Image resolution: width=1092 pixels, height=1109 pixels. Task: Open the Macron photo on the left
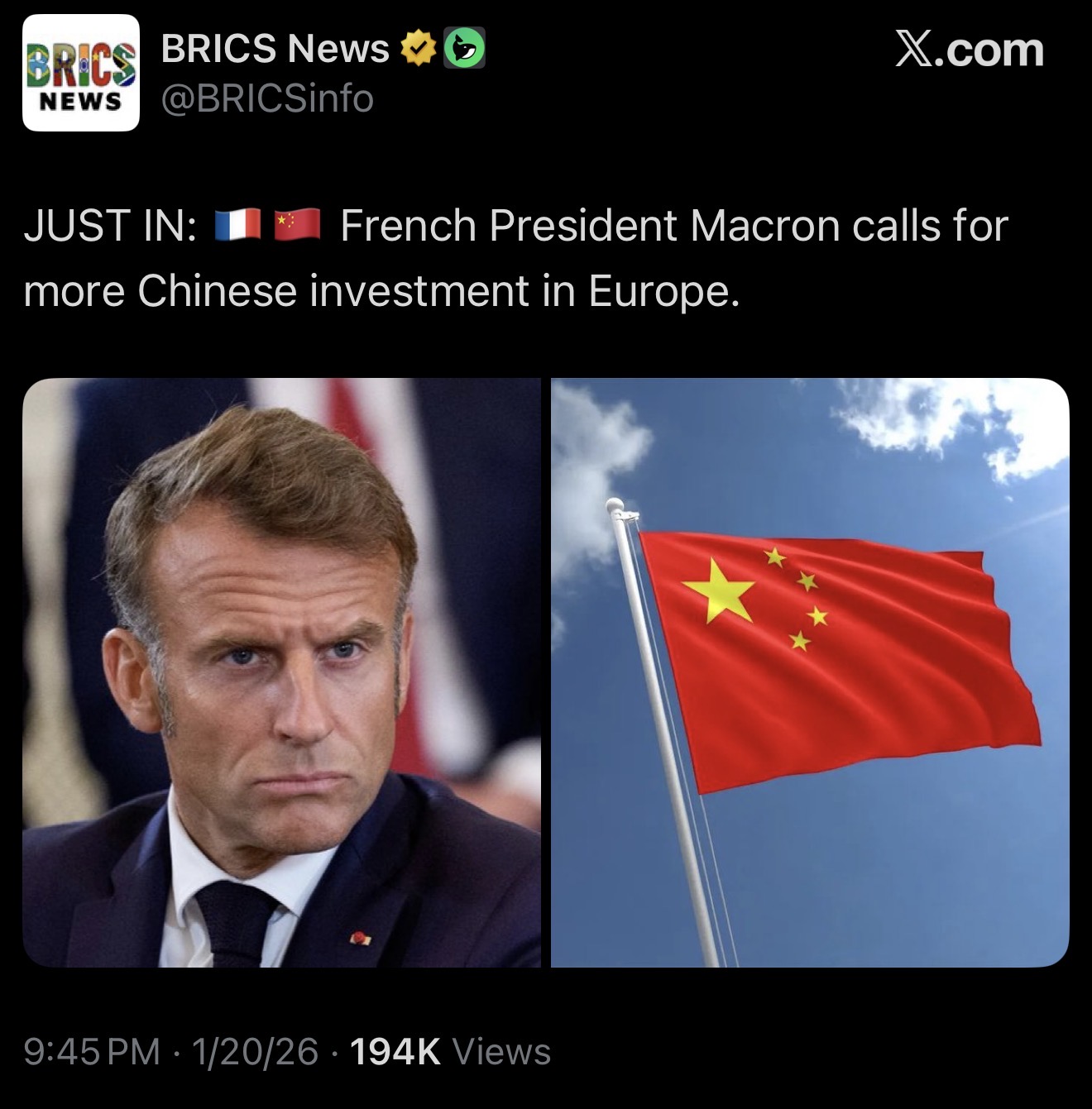click(281, 672)
